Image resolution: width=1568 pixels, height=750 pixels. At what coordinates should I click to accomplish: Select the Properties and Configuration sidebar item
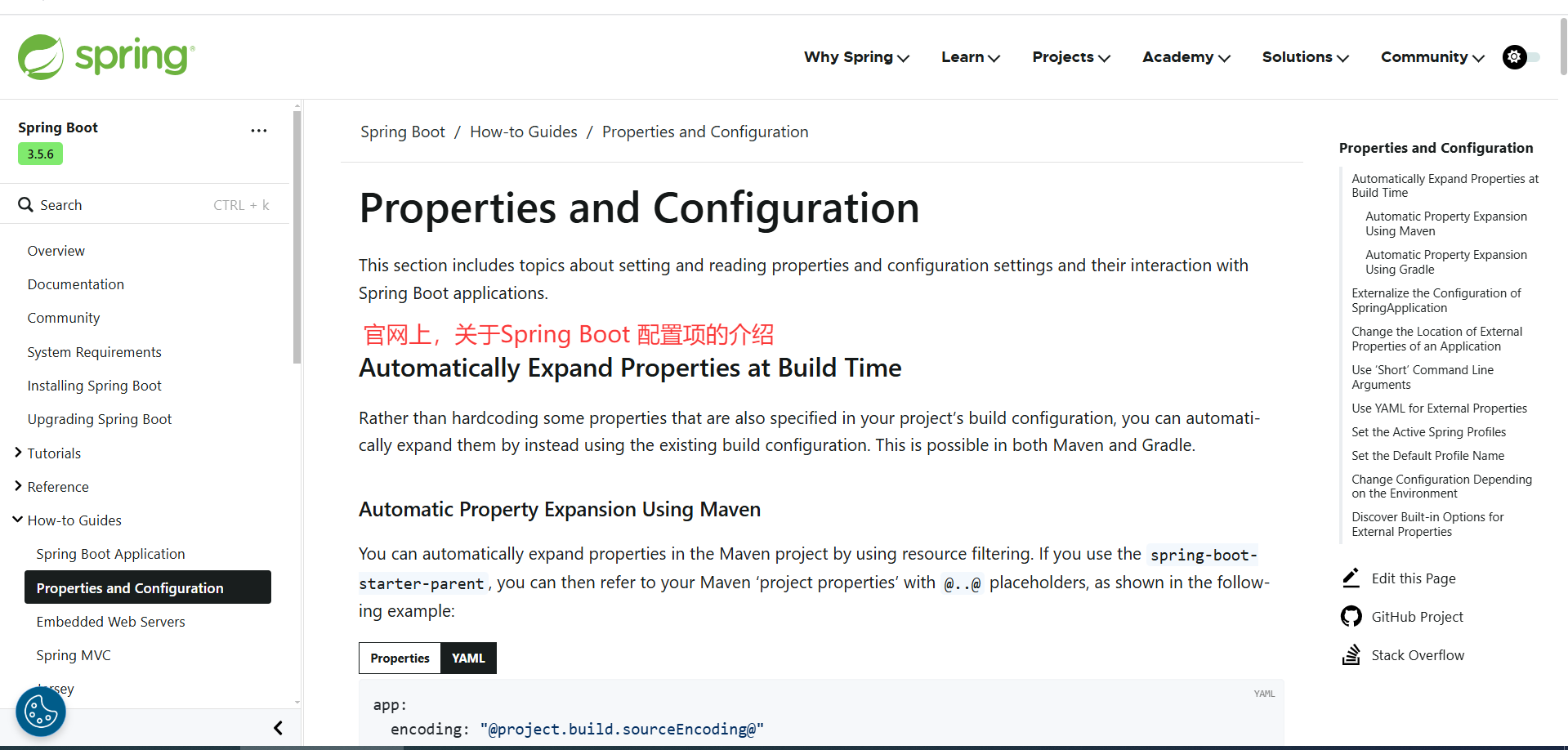tap(148, 587)
